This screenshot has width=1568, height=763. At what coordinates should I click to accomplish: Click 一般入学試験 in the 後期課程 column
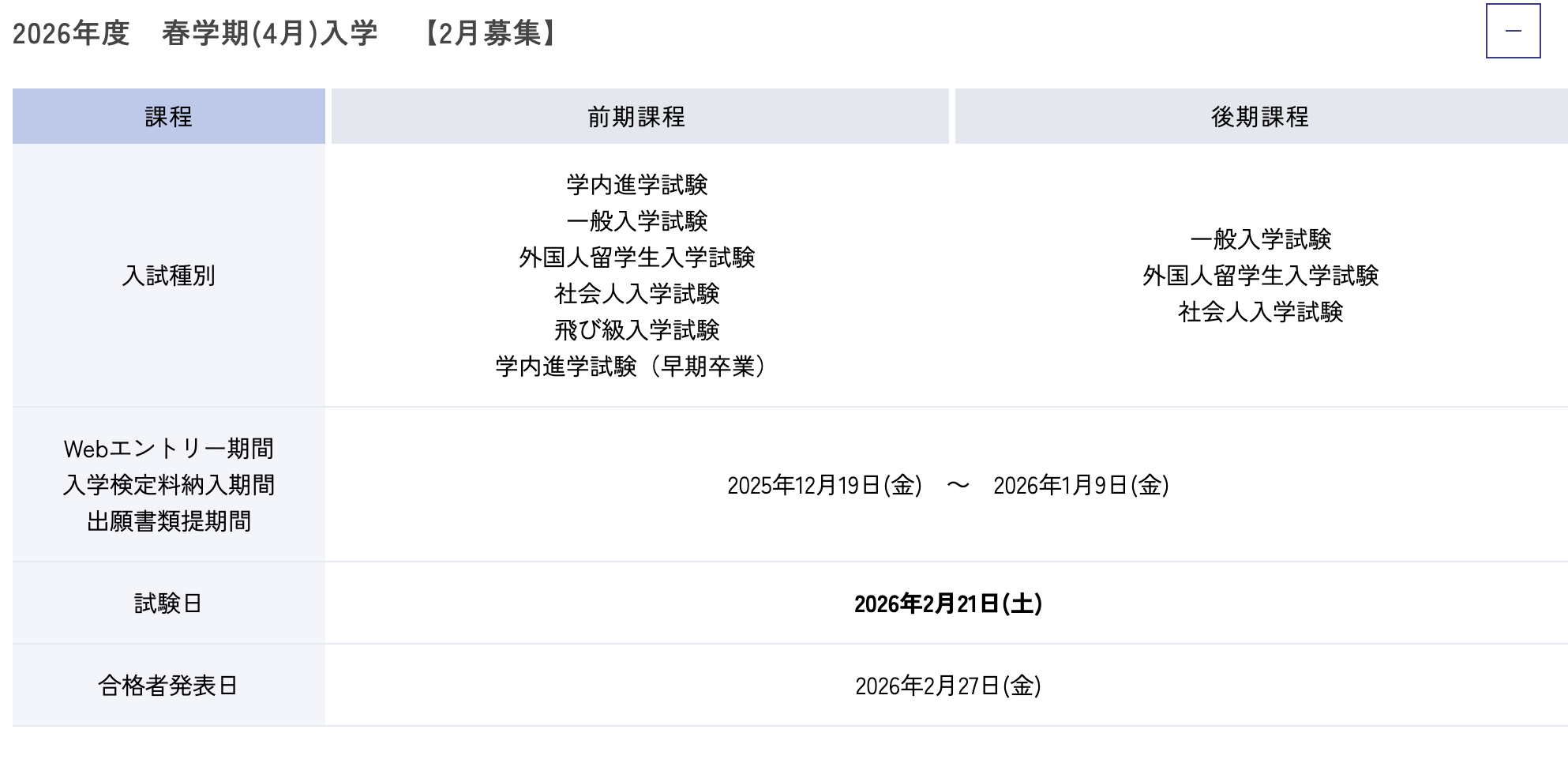(x=1260, y=239)
